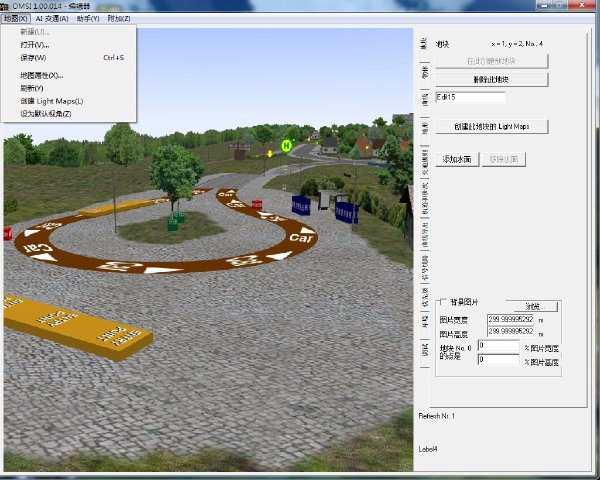Select the red box object beside brown loop
Viewport: 600px width, 480px height.
[257, 204]
